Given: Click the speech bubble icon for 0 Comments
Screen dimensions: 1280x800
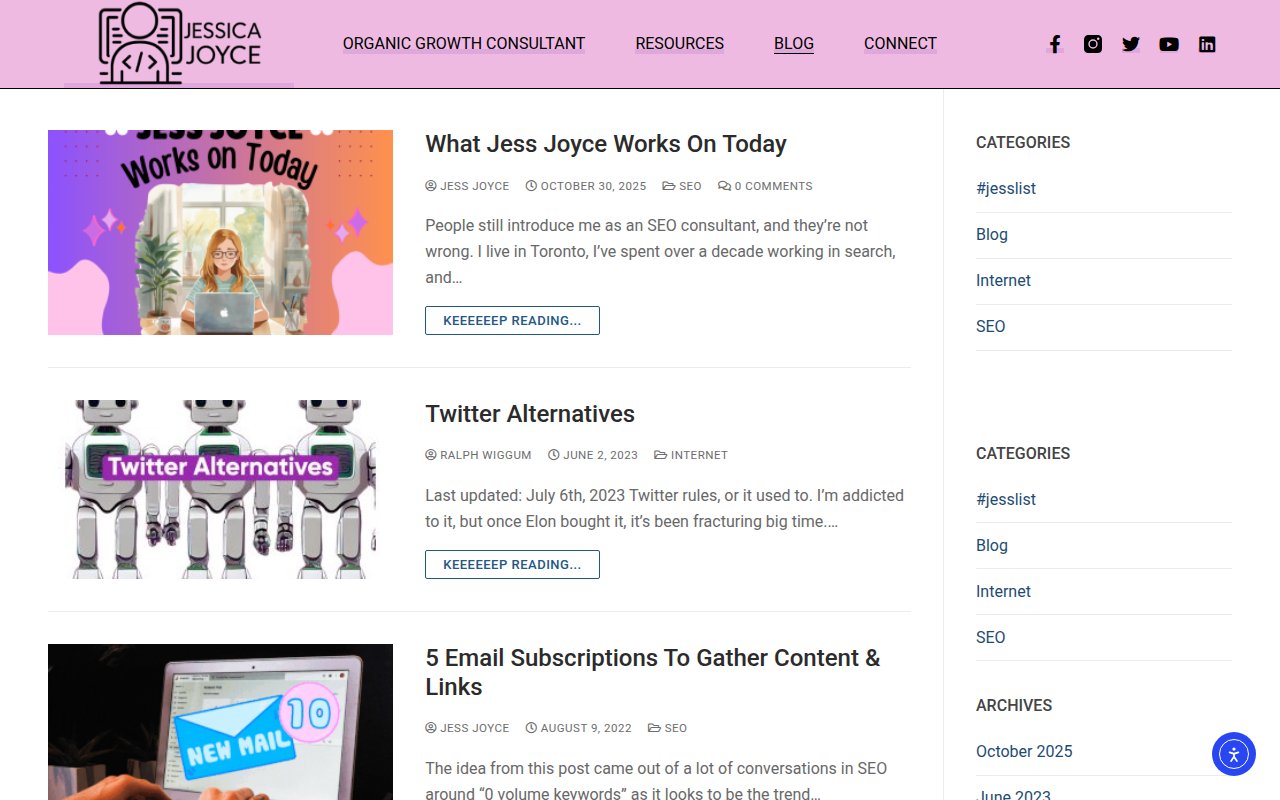Looking at the screenshot, I should tap(723, 185).
